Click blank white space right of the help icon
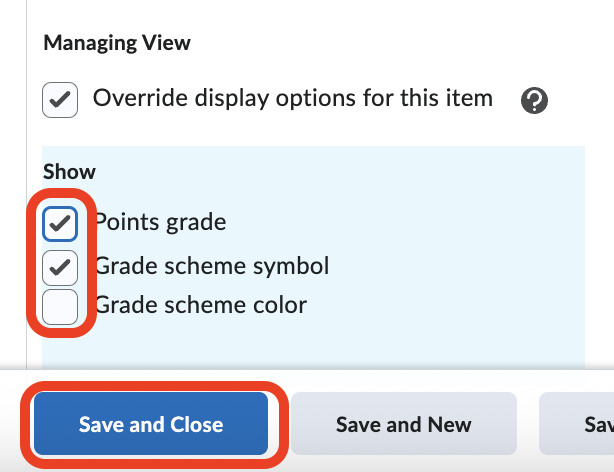The image size is (614, 472). [x=585, y=100]
